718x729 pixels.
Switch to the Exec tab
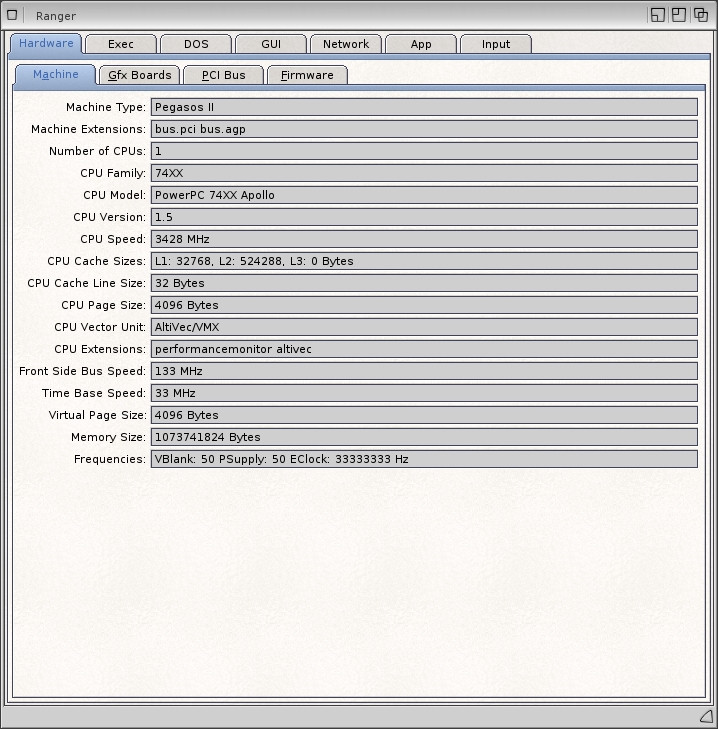click(x=121, y=44)
